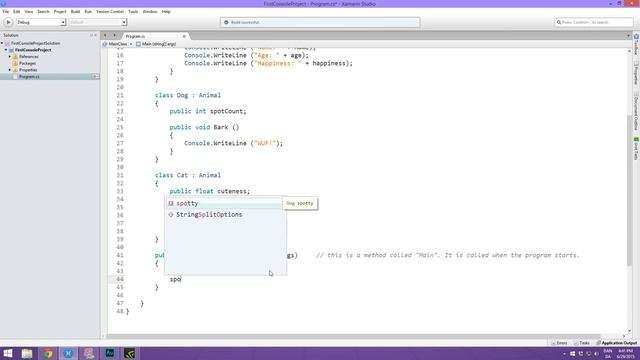This screenshot has height=360, width=640.
Task: Select StringSplitOptions completion item
Action: [224, 215]
